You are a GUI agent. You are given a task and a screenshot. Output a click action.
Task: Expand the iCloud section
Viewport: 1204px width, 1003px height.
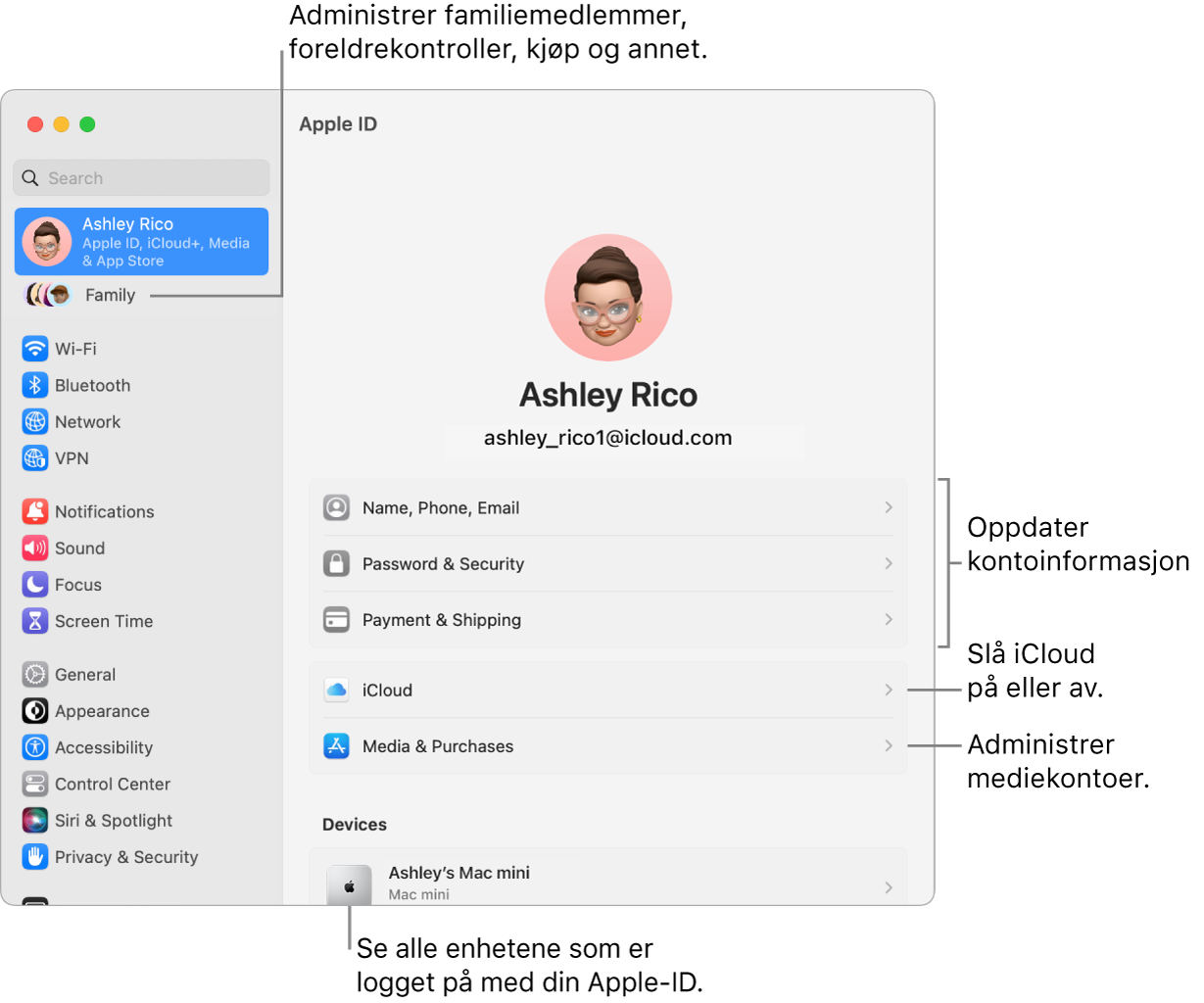pos(607,689)
